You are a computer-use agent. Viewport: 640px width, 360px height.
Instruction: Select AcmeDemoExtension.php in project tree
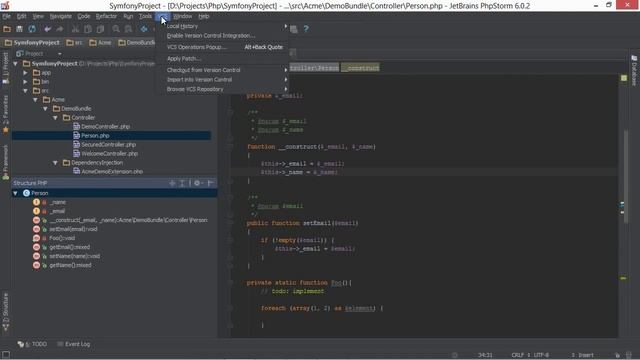click(x=108, y=171)
